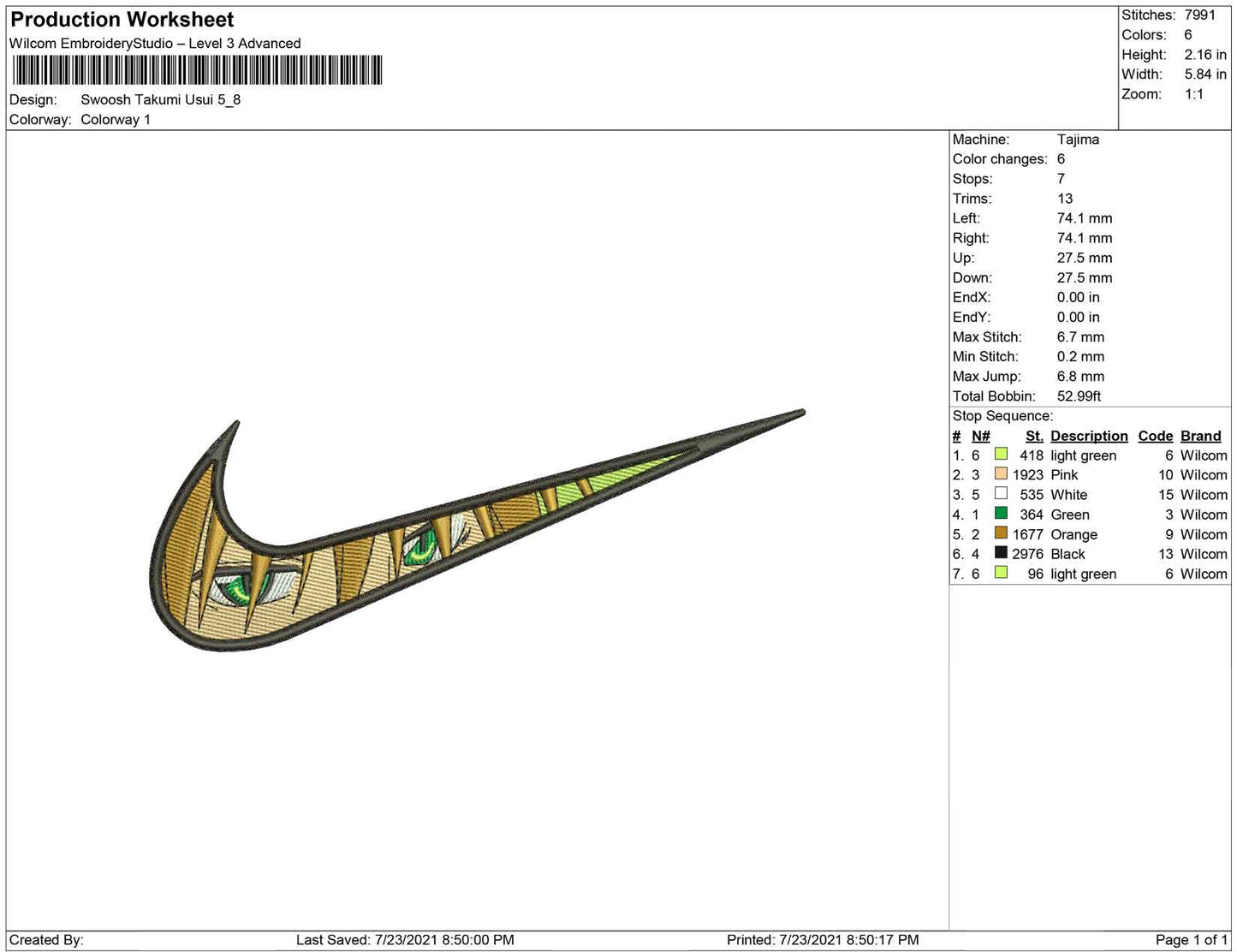Select the Code column header
The width and height of the screenshot is (1237, 952).
(x=1156, y=436)
